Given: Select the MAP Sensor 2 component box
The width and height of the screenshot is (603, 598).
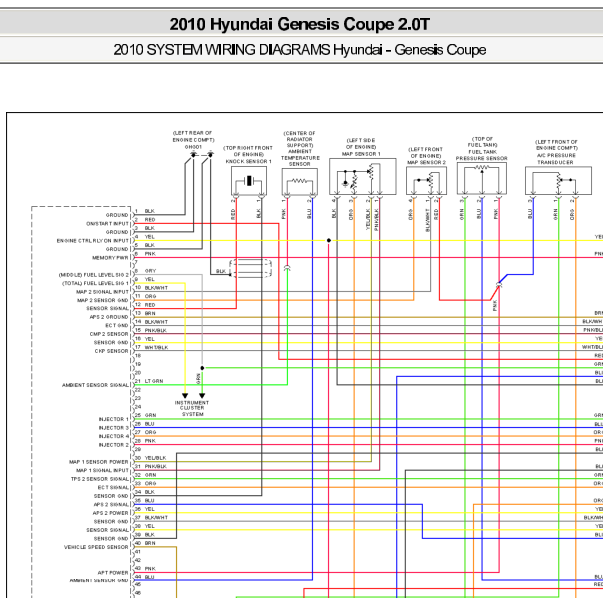Looking at the screenshot, I should tap(426, 181).
